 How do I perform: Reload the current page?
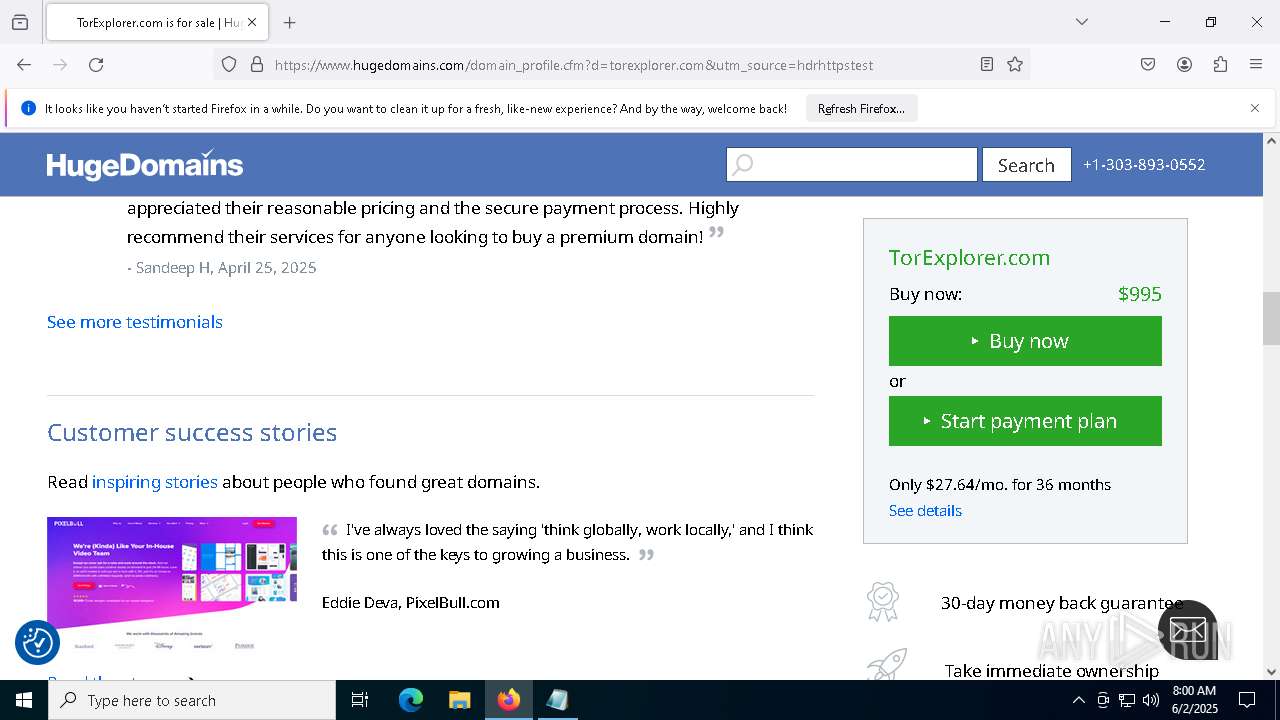point(96,64)
